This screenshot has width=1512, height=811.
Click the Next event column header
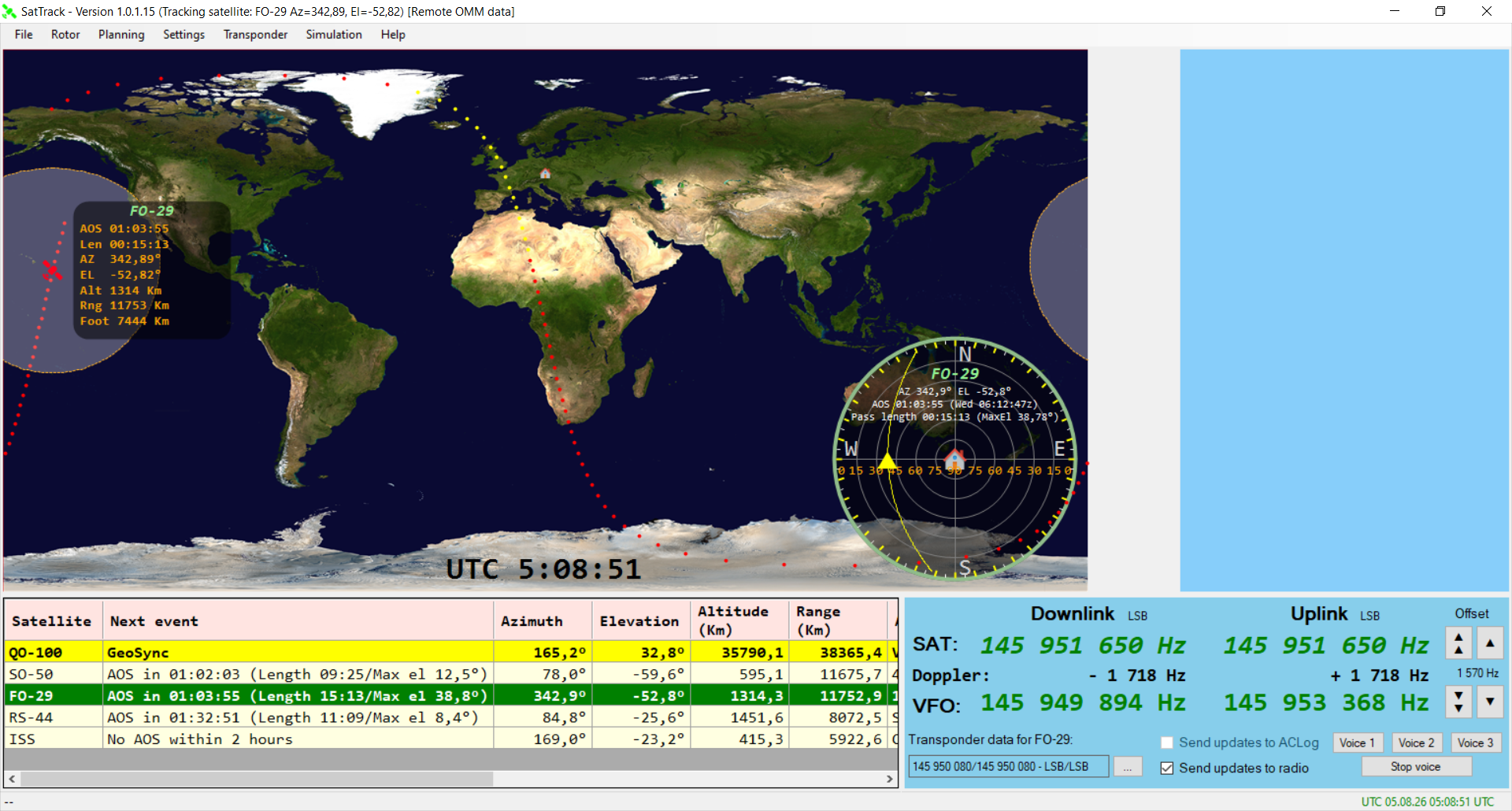click(298, 620)
